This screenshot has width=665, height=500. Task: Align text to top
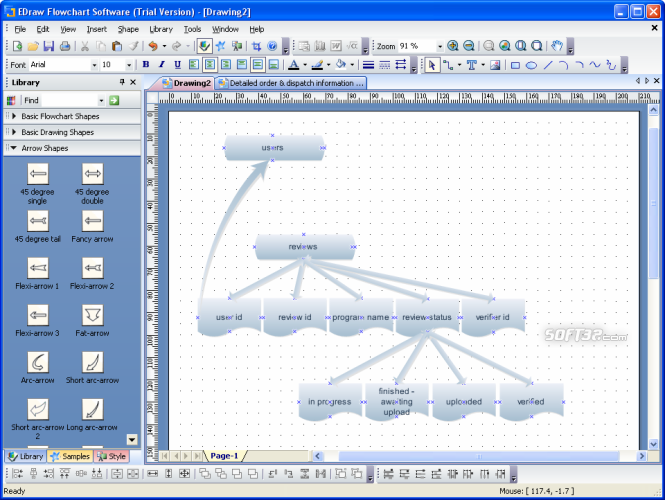click(x=242, y=65)
